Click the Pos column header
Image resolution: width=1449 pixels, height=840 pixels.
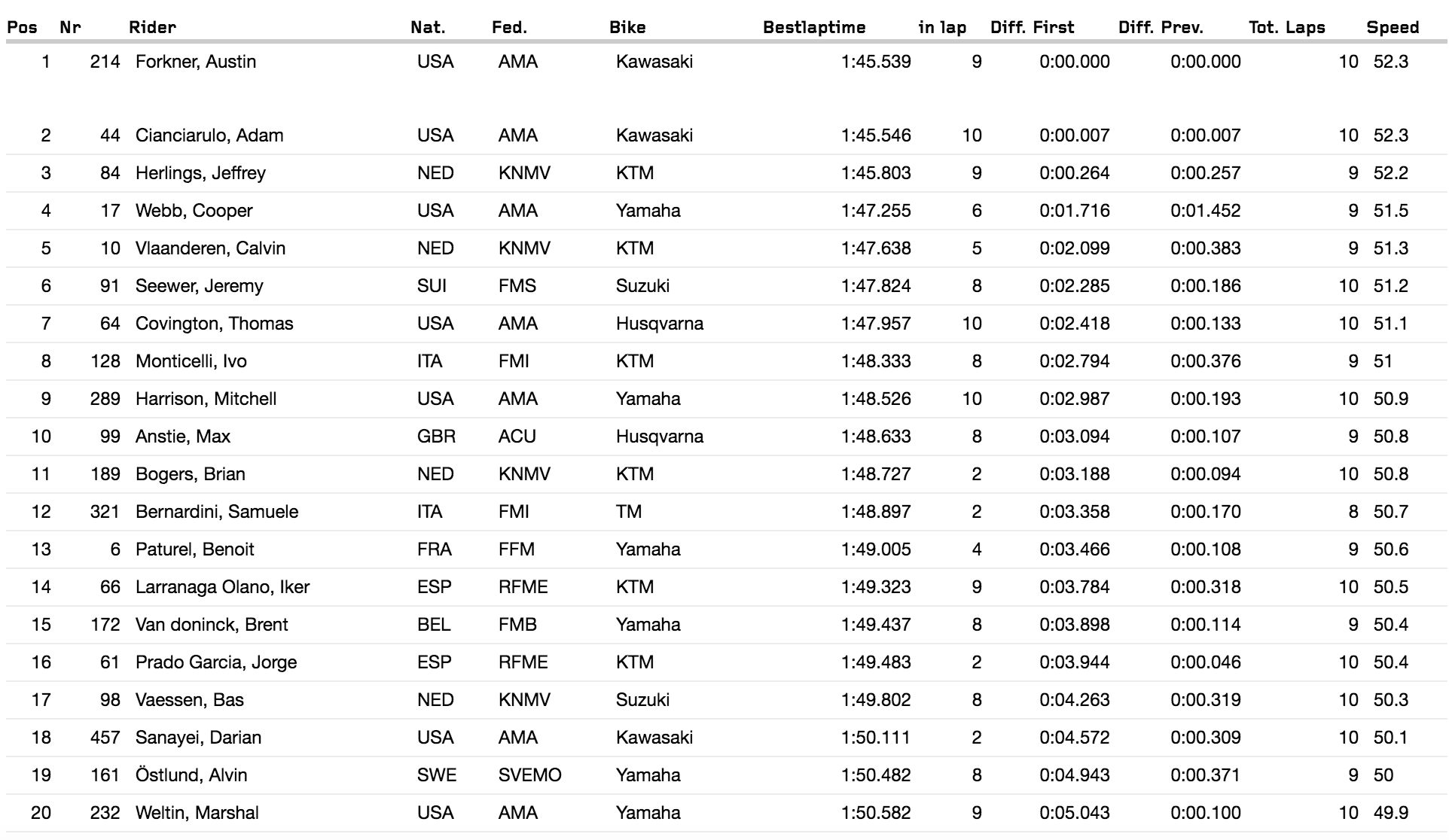click(22, 28)
